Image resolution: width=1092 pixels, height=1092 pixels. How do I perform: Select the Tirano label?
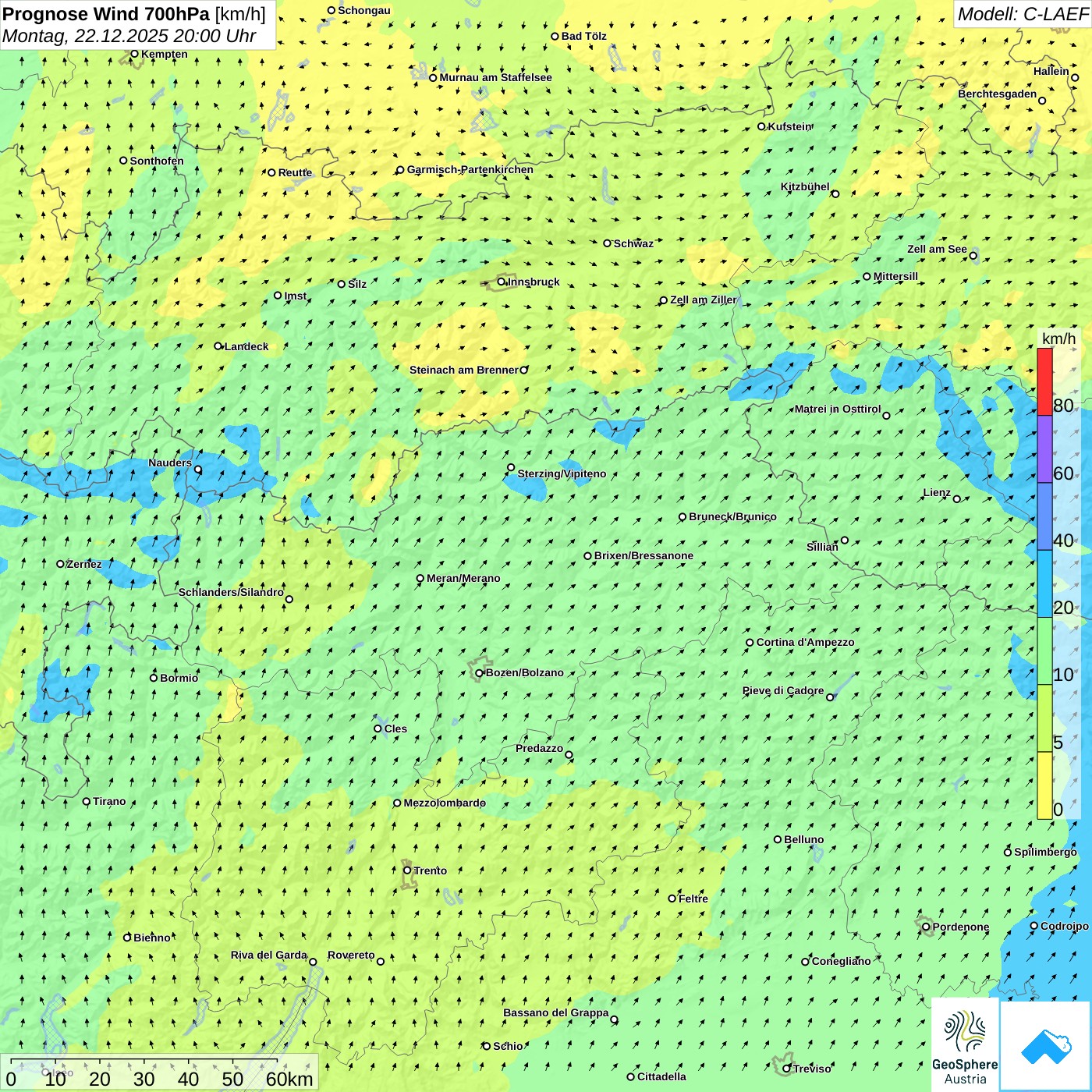pyautogui.click(x=109, y=801)
